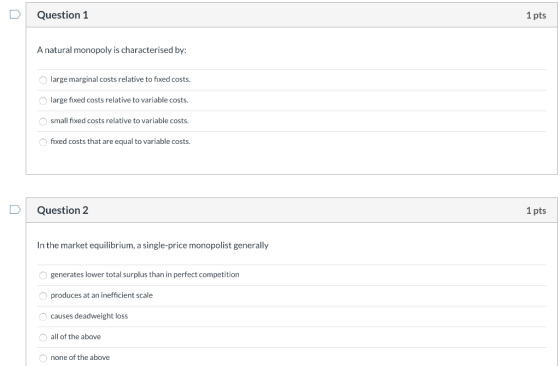
Task: Click the '1 pts' label on Question 1
Action: coord(536,15)
